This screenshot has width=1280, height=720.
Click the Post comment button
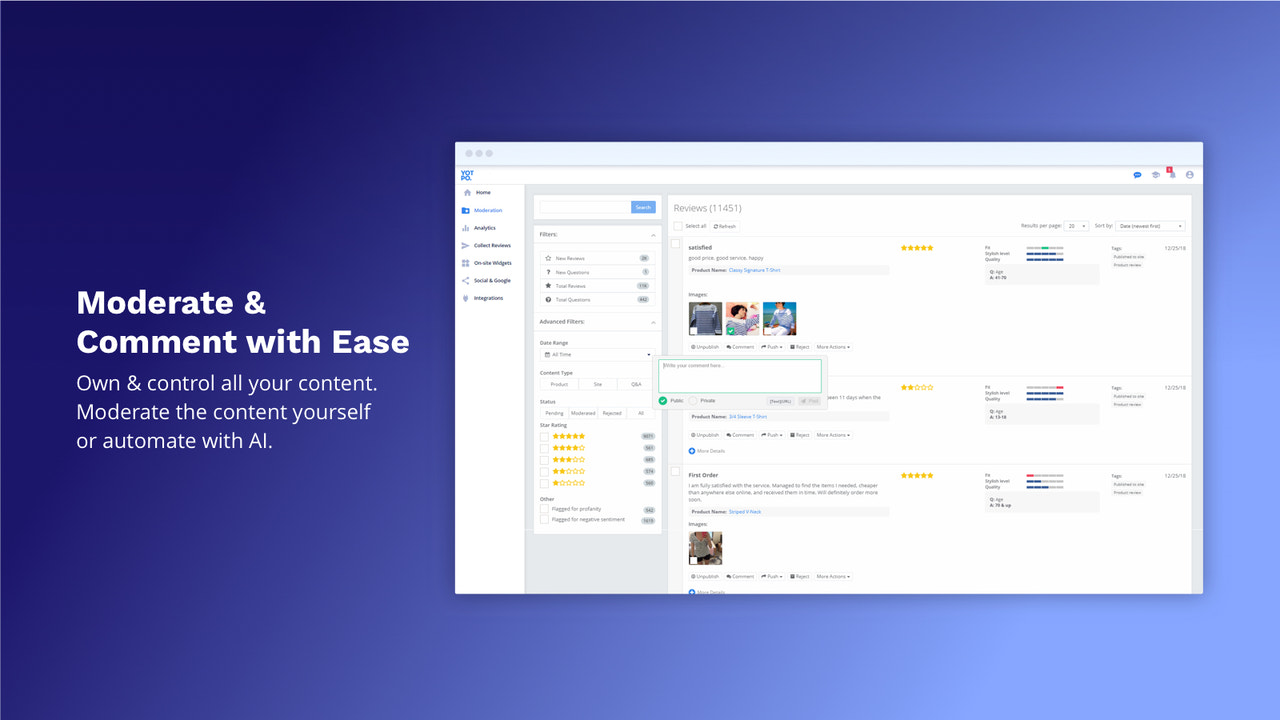click(x=810, y=401)
